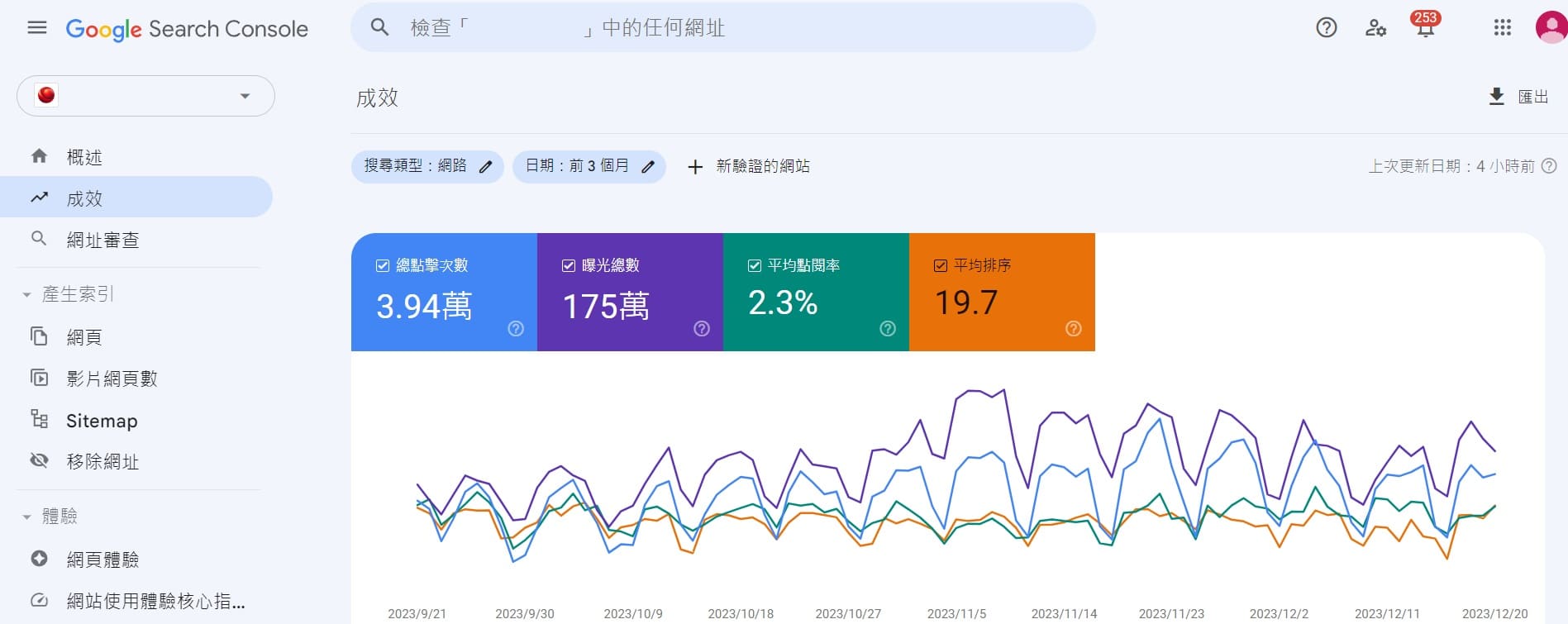
Task: Click the magnifier icon beside 網址審查
Action: coord(39,239)
